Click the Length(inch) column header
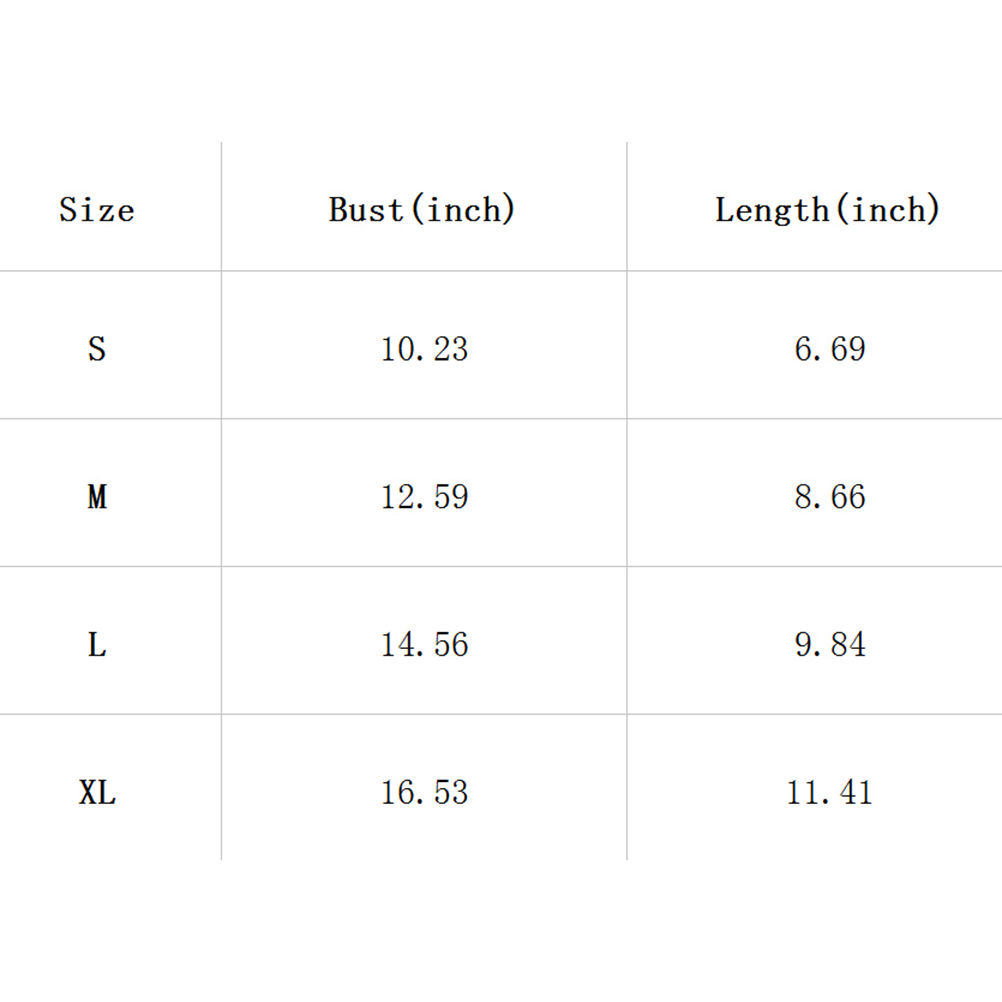 pyautogui.click(x=828, y=210)
